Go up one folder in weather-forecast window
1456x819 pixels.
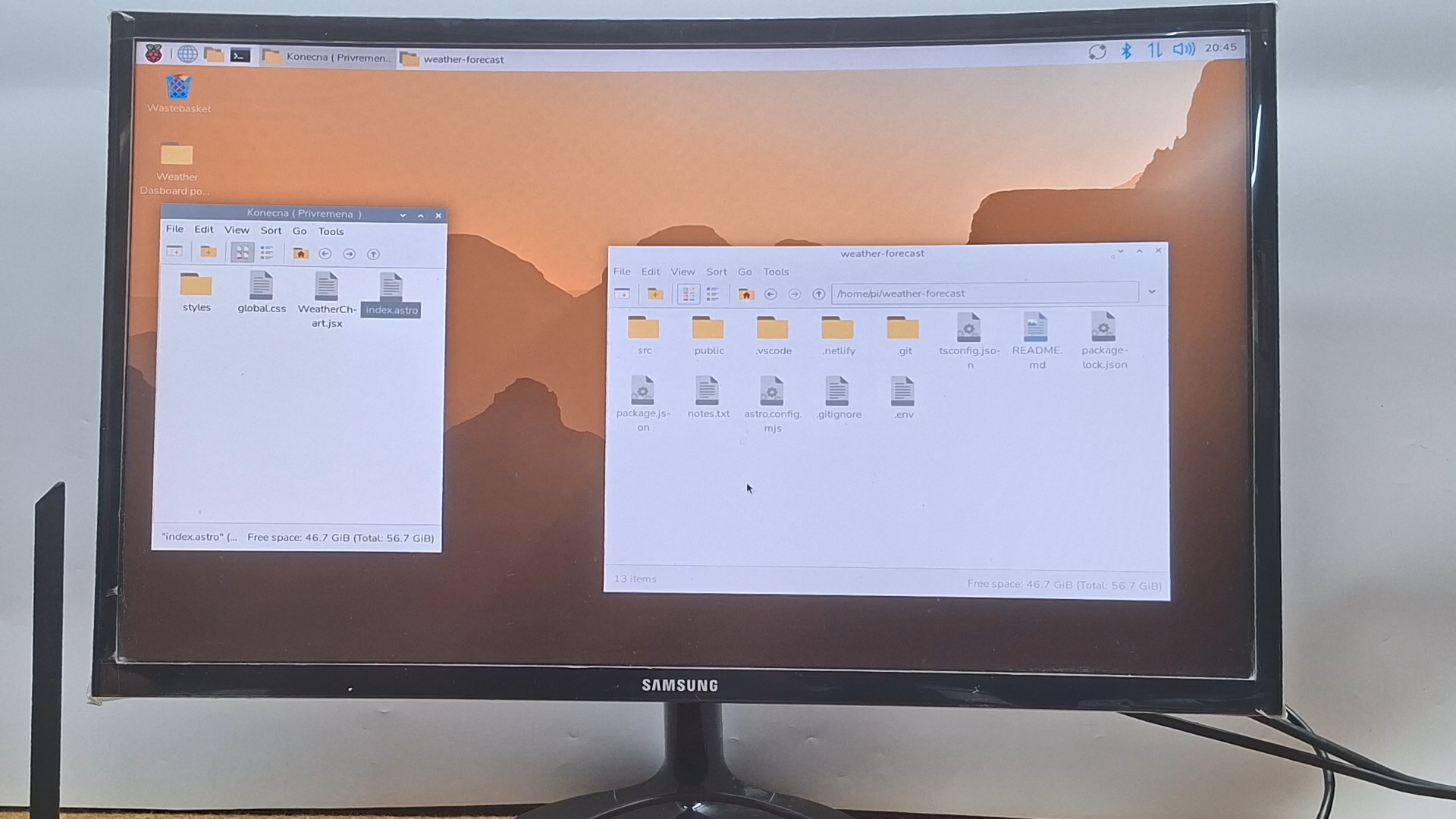(x=818, y=294)
